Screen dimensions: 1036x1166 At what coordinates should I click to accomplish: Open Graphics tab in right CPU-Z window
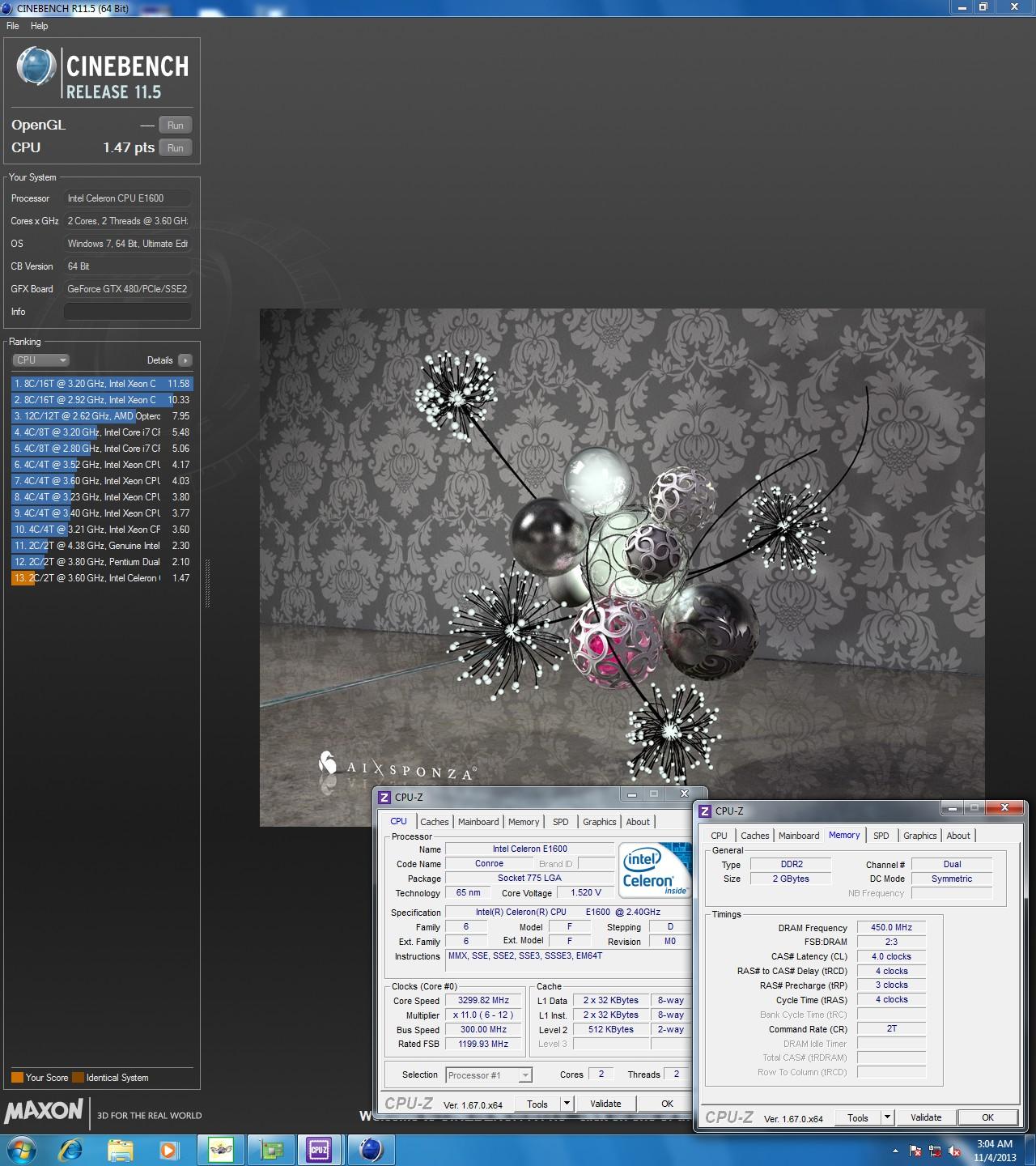coord(920,836)
